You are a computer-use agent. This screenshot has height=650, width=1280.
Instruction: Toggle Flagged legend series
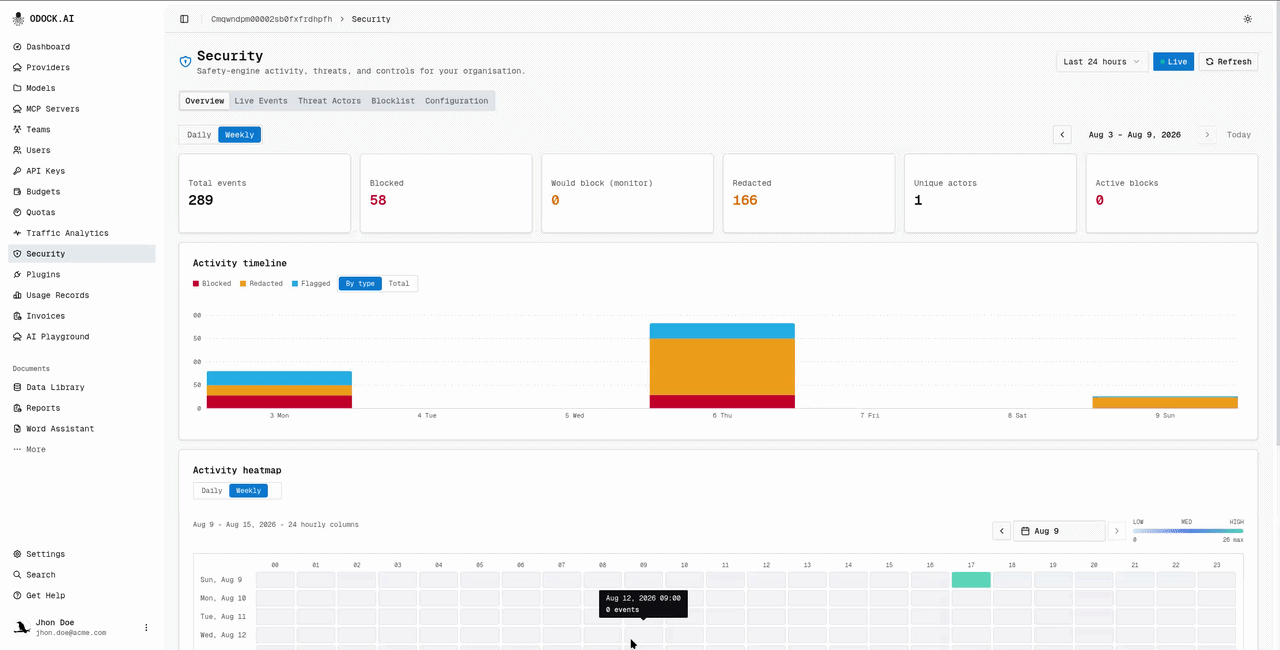point(311,283)
